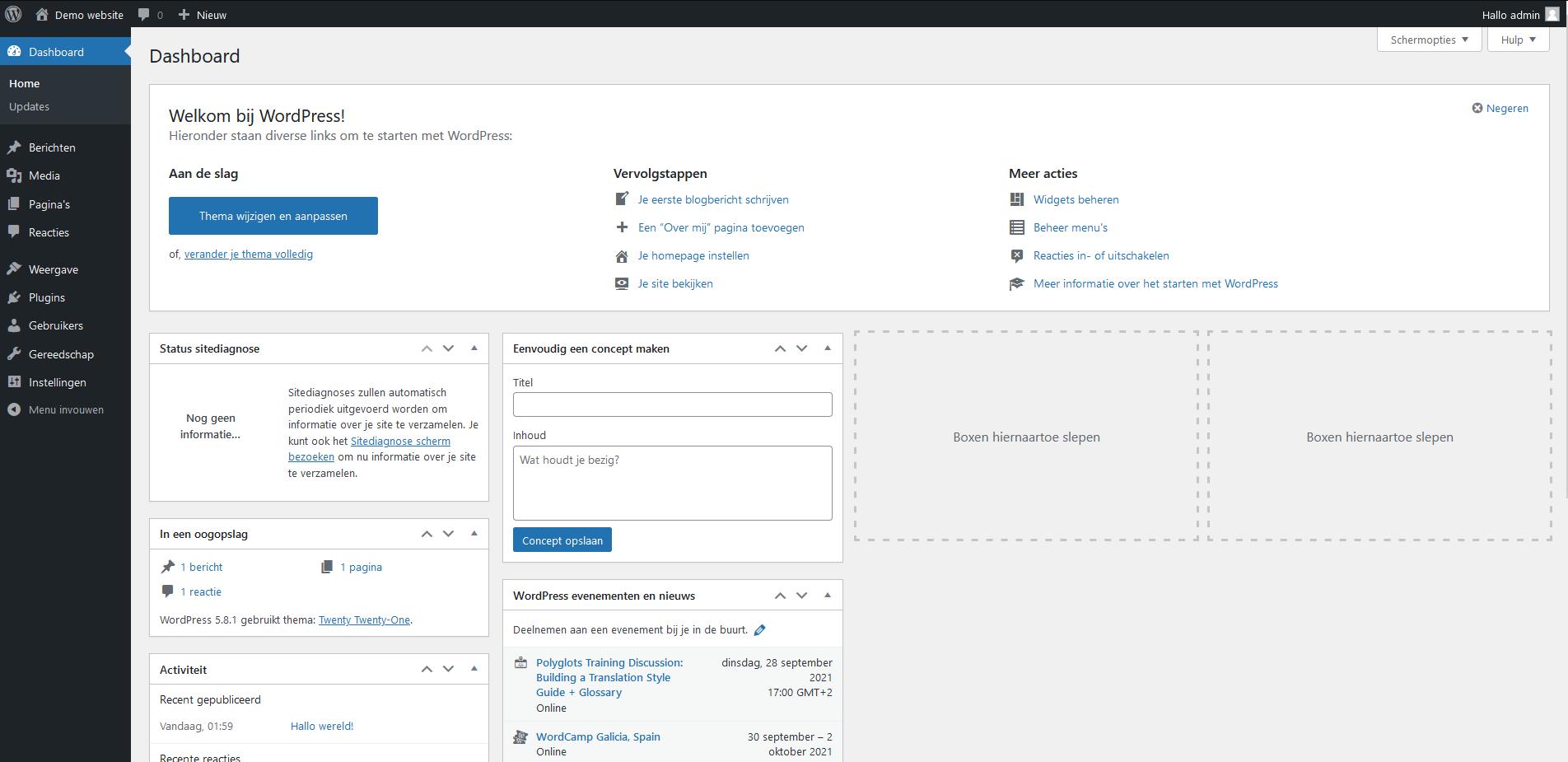Collapse WordPress evenementen en nieuws panel
Viewport: 1568px width, 762px height.
[x=827, y=596]
